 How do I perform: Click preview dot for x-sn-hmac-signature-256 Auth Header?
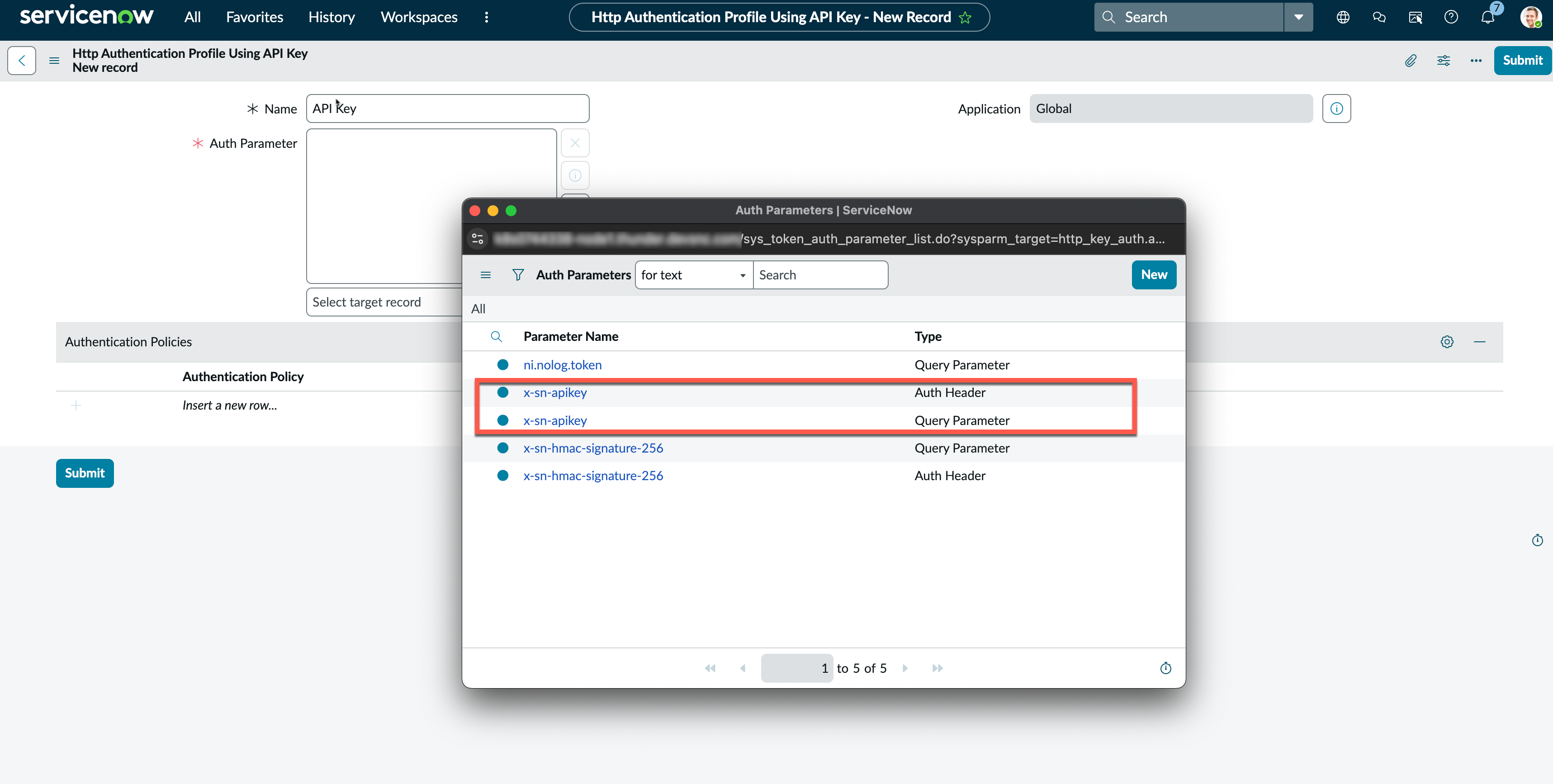click(x=503, y=476)
